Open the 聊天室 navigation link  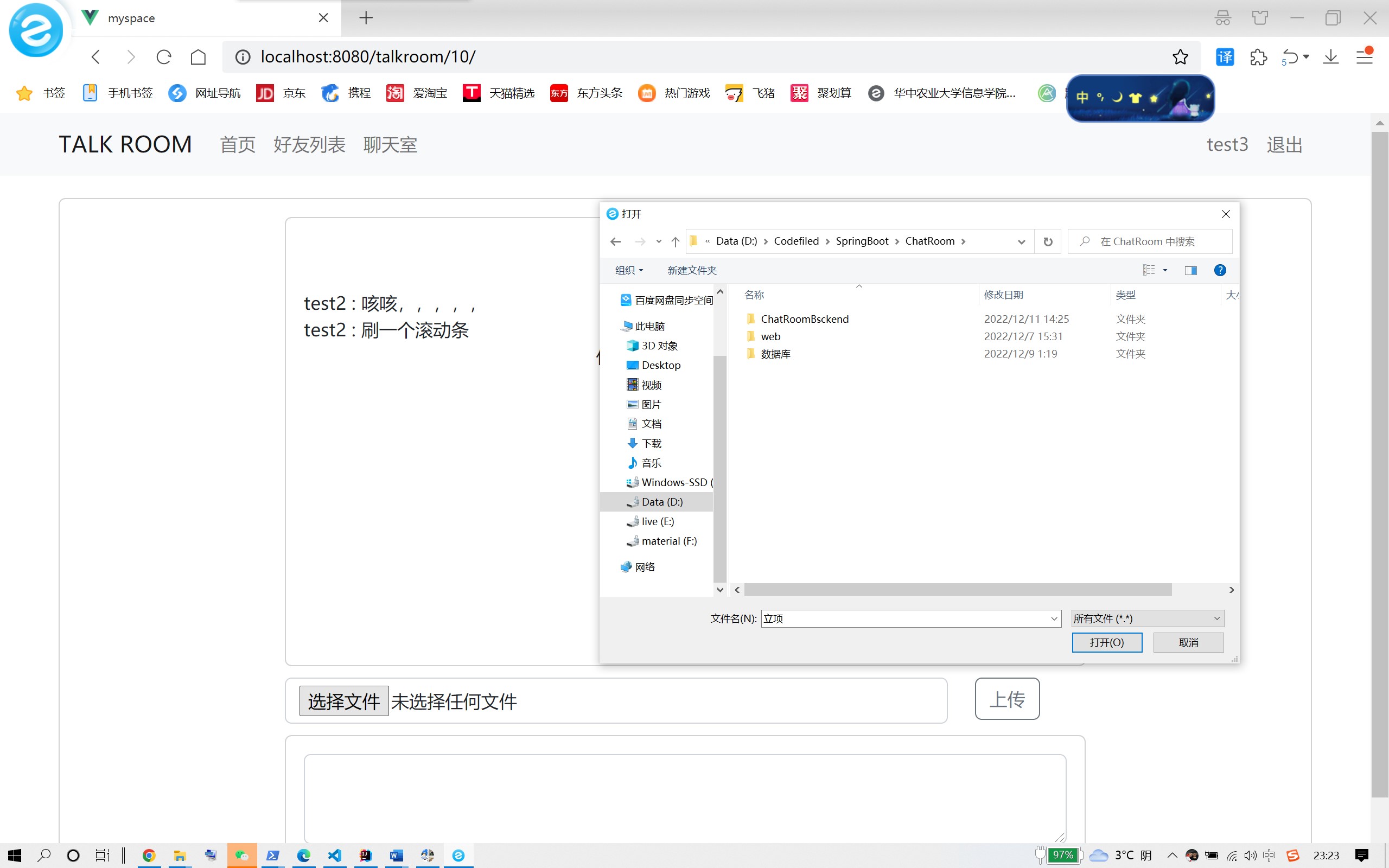pyautogui.click(x=390, y=145)
